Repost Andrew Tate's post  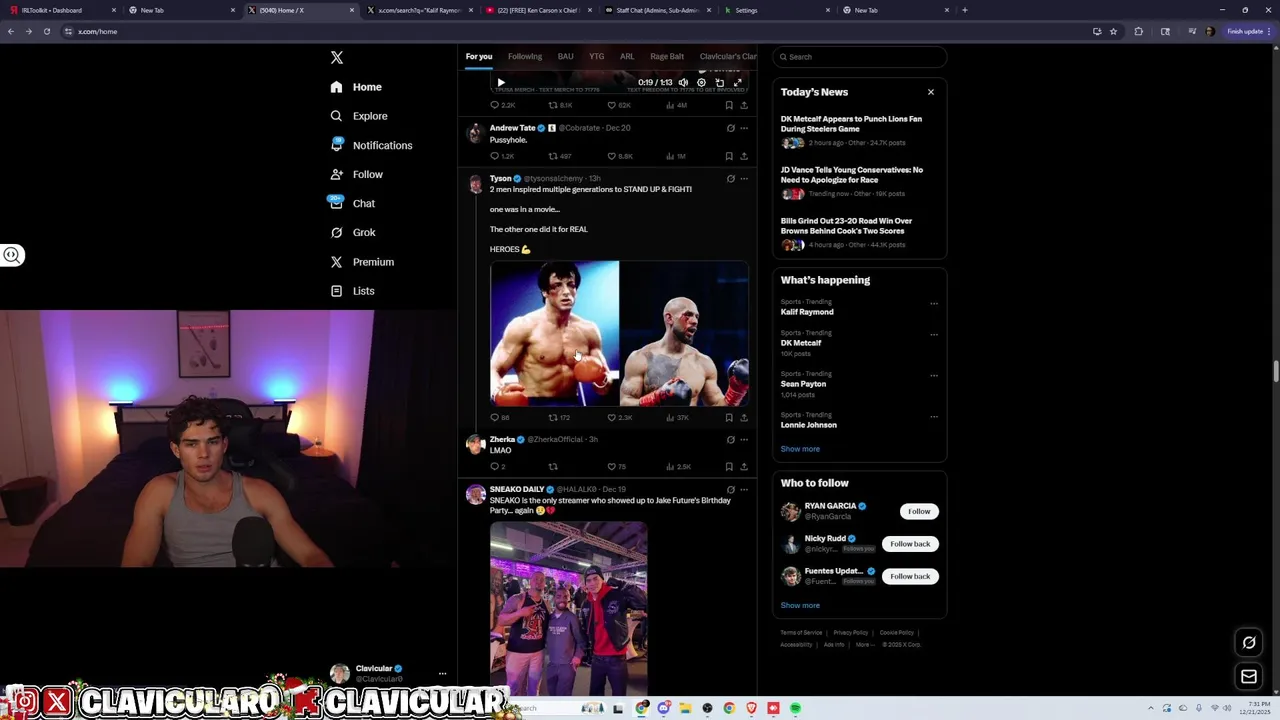pyautogui.click(x=553, y=156)
